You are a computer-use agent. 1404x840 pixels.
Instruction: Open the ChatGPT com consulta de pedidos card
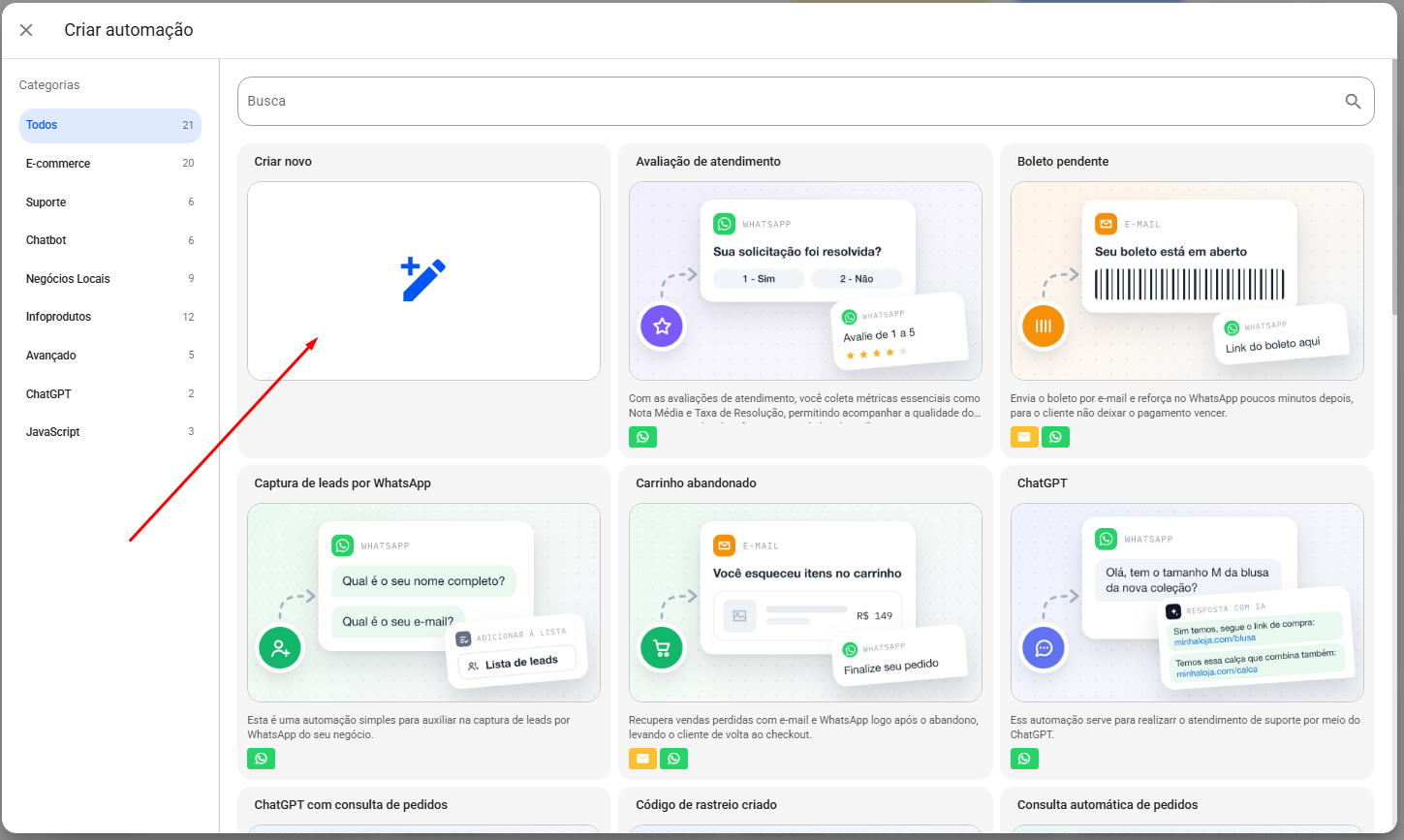pyautogui.click(x=423, y=810)
